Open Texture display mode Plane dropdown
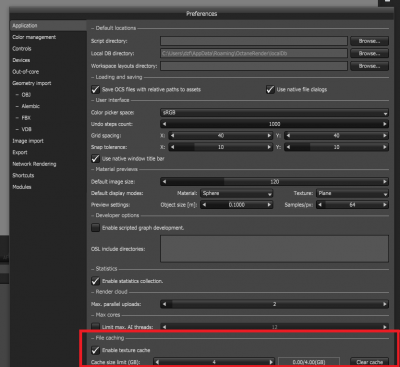The height and width of the screenshot is (367, 400). [352, 193]
